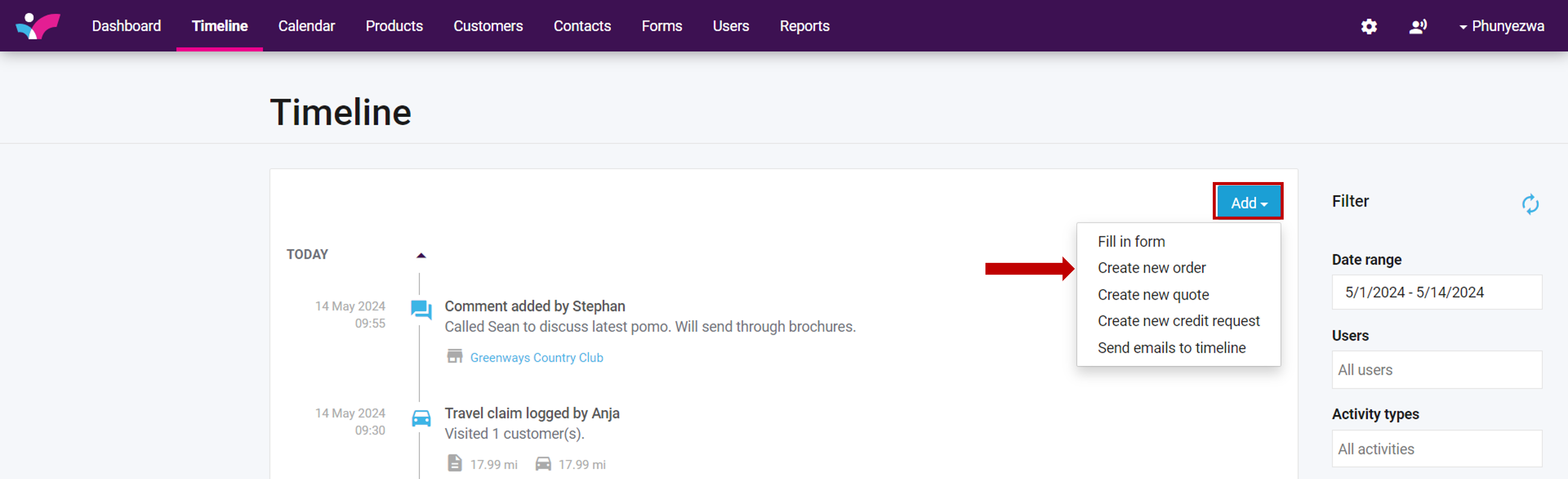Open the Phunyezwa user dropdown
The image size is (1568, 479).
(x=1501, y=26)
